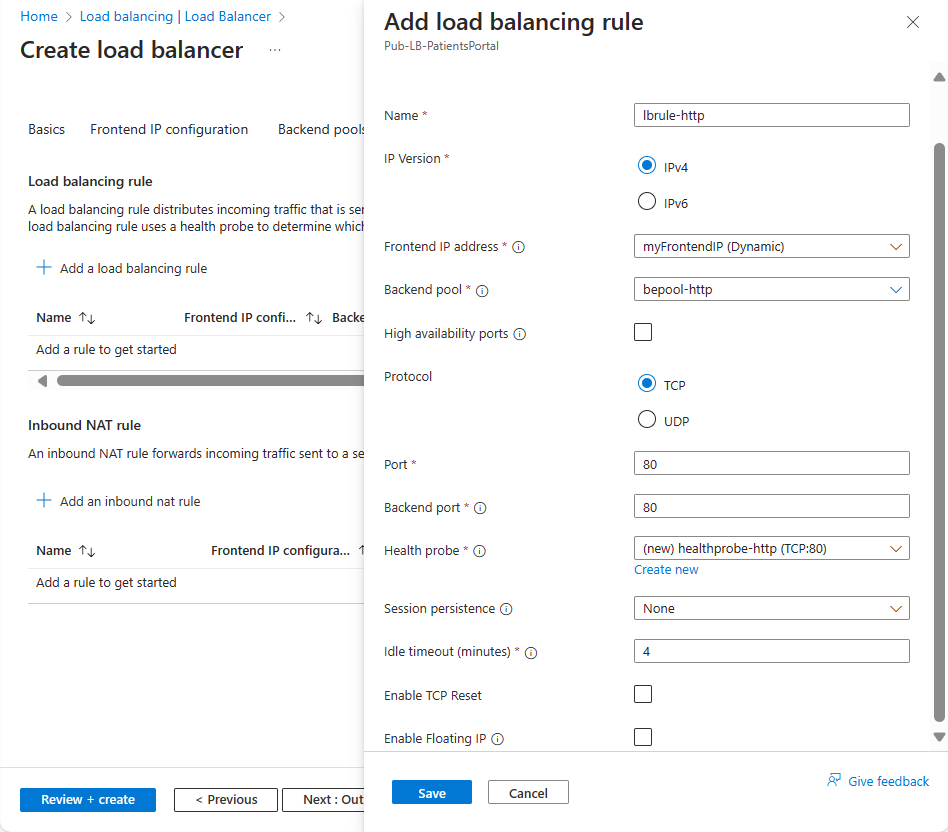The image size is (948, 832).
Task: Click the Save button
Action: 432,792
